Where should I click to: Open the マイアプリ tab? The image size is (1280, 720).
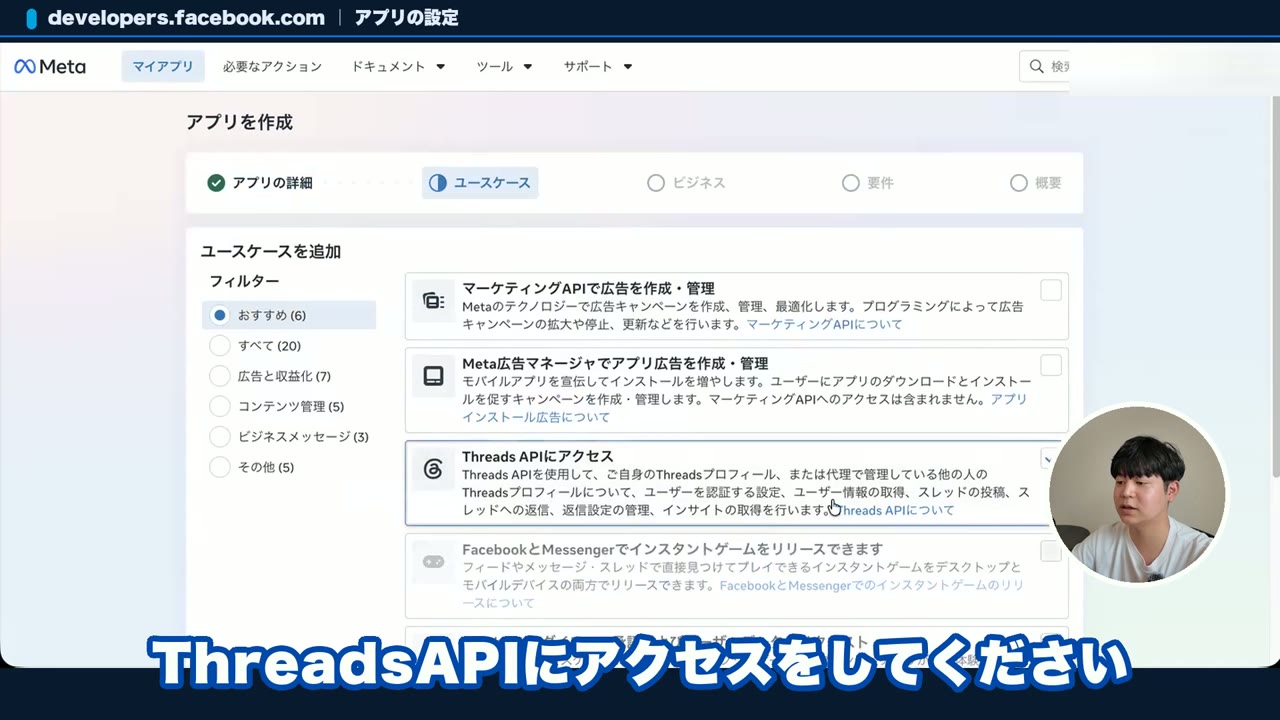[163, 67]
